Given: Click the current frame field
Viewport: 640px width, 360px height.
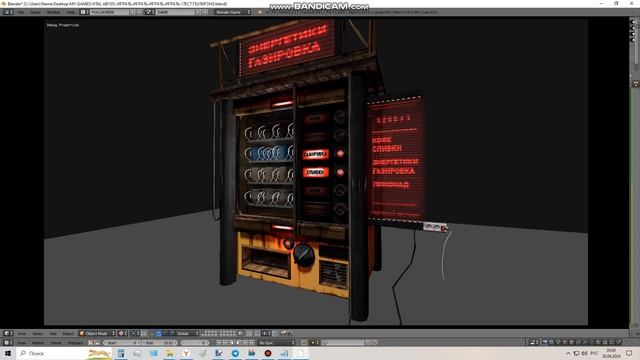Looking at the screenshot, I should coord(195,342).
